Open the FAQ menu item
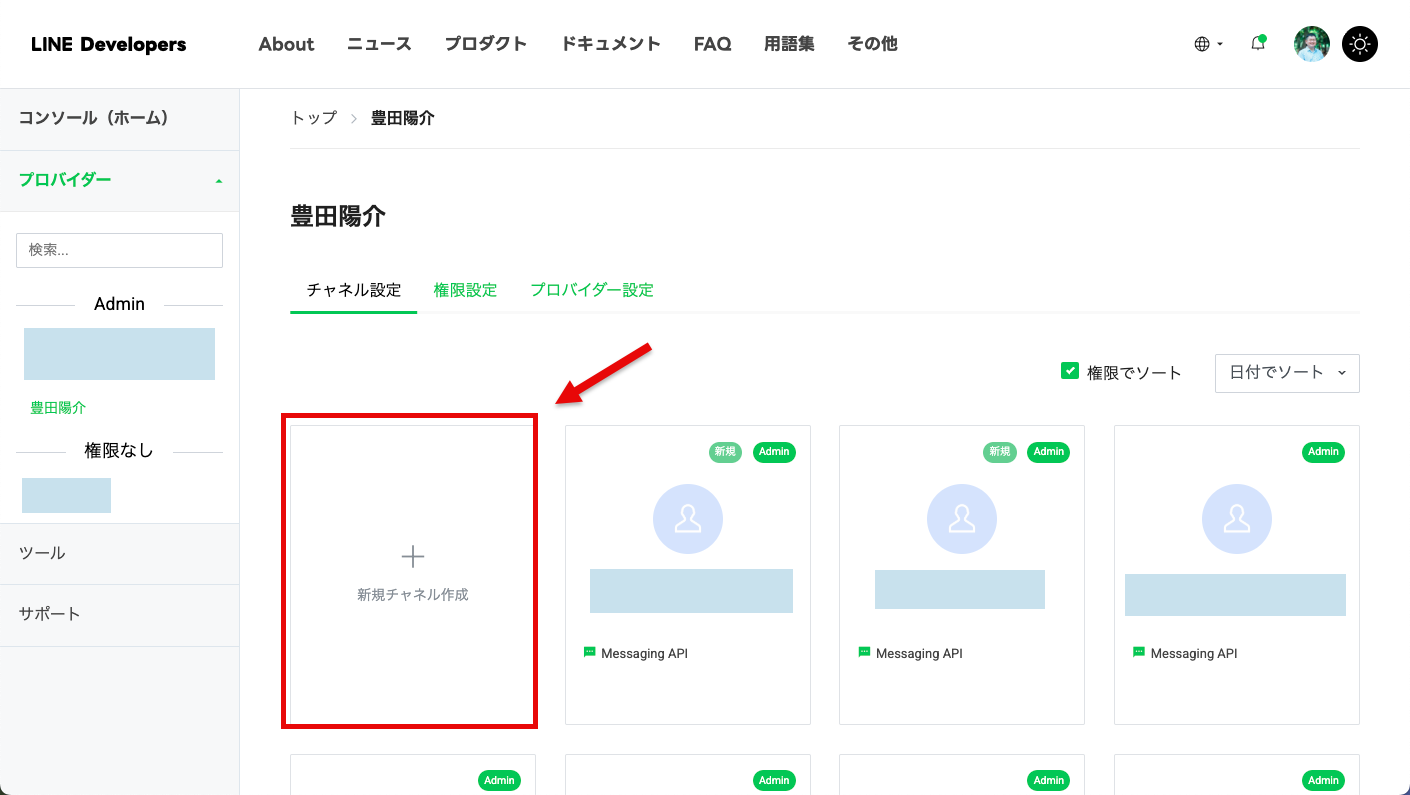This screenshot has height=795, width=1410. coord(712,44)
